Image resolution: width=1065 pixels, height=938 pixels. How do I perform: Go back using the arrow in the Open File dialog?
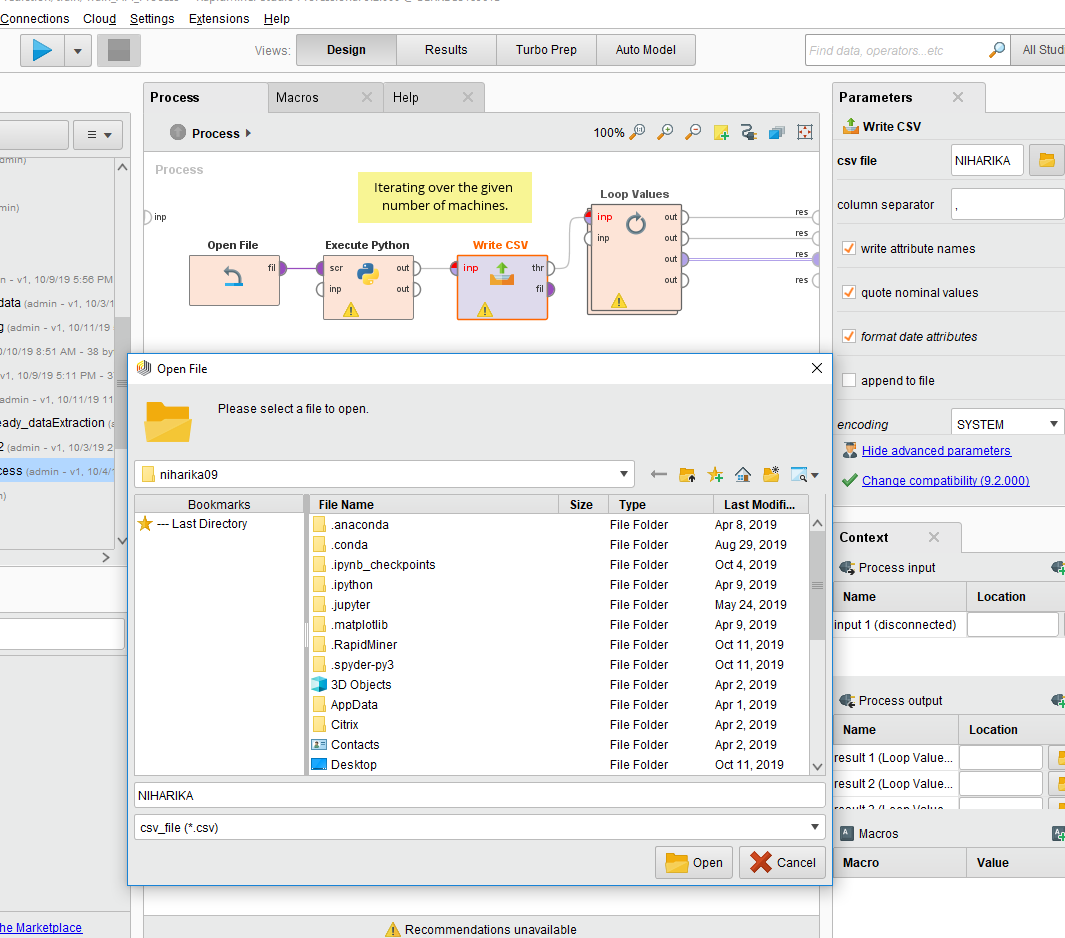click(658, 474)
